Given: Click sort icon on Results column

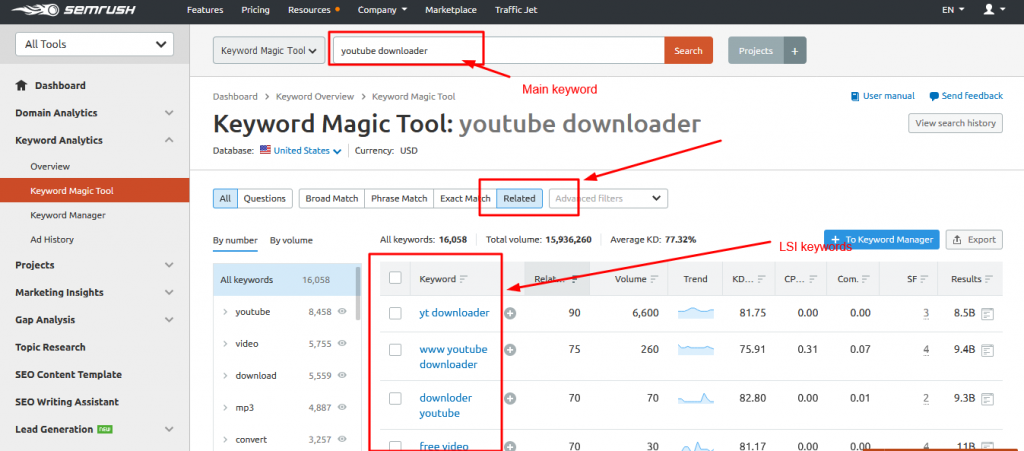Looking at the screenshot, I should coord(989,279).
